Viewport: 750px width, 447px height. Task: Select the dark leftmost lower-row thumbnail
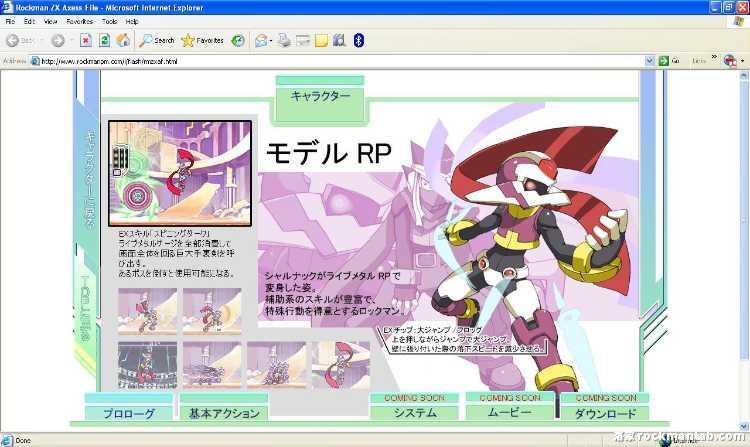[x=147, y=365]
